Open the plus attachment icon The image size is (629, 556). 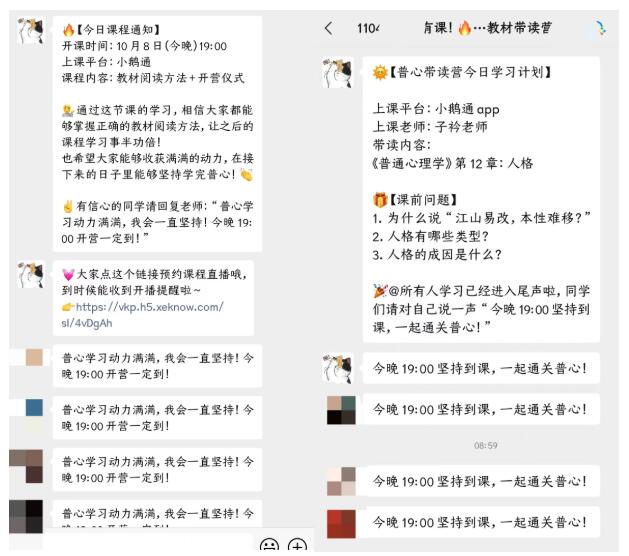coord(297,544)
